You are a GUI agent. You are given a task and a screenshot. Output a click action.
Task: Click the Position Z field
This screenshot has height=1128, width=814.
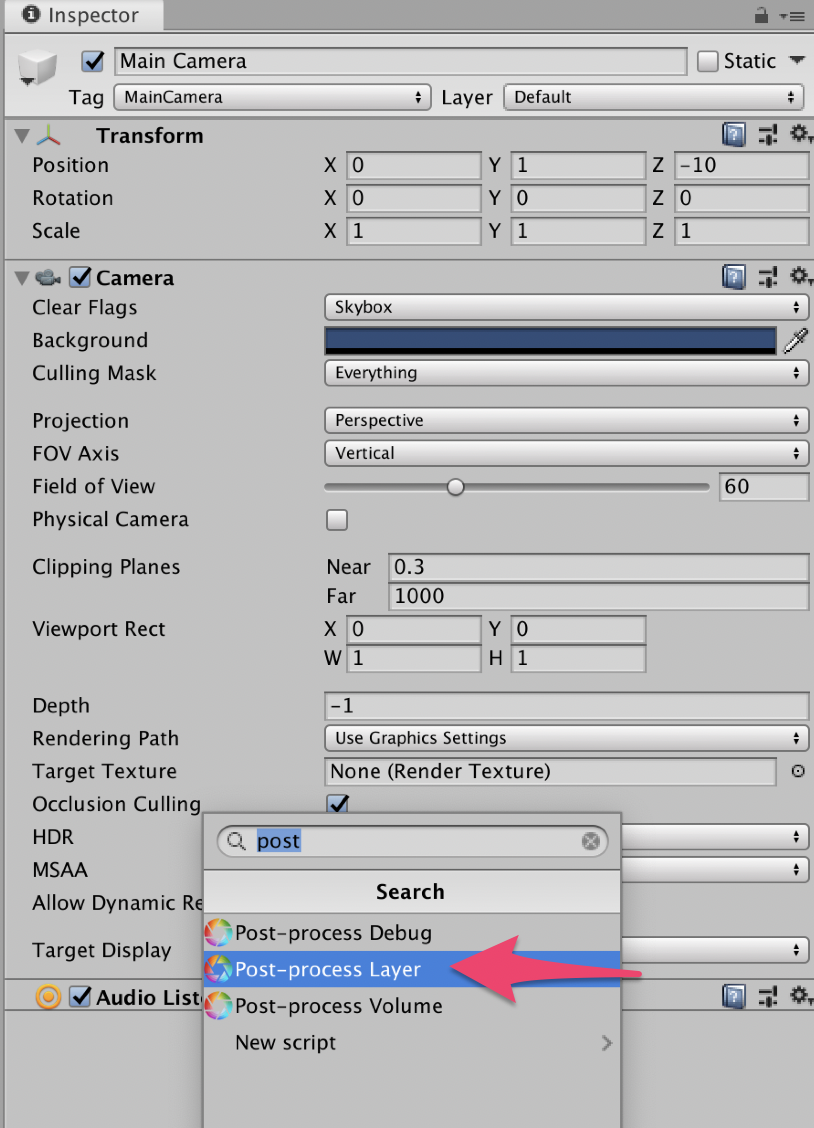pyautogui.click(x=741, y=165)
